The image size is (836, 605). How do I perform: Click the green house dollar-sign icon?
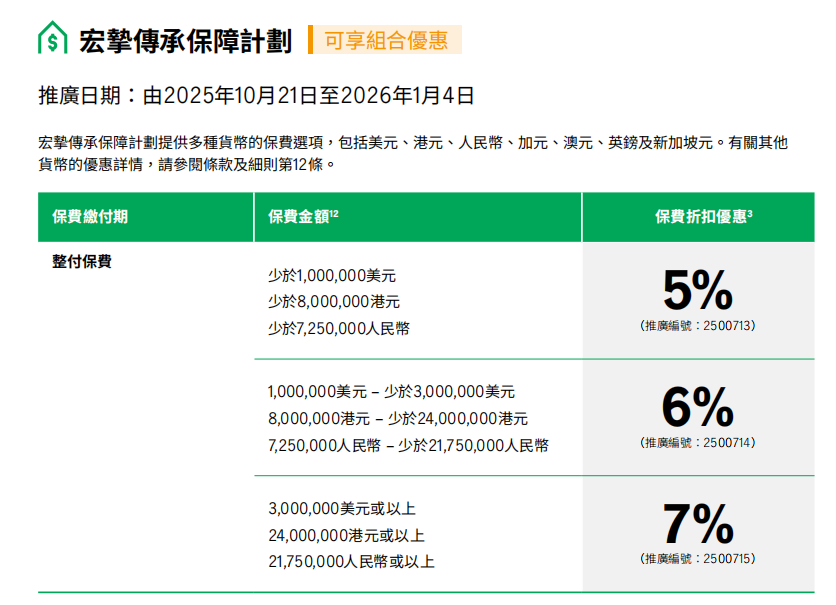(x=52, y=39)
